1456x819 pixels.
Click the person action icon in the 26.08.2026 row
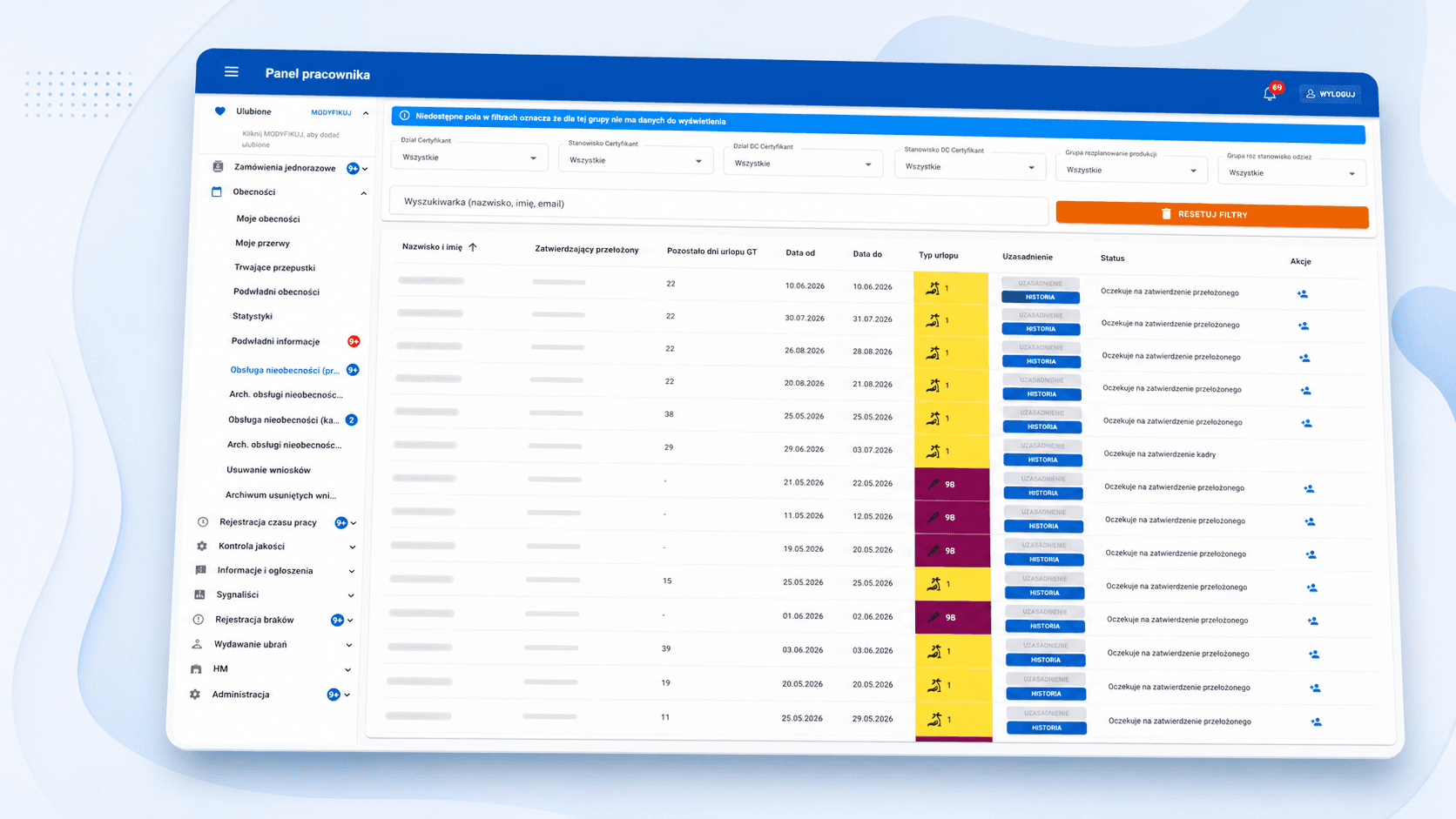(x=1304, y=358)
